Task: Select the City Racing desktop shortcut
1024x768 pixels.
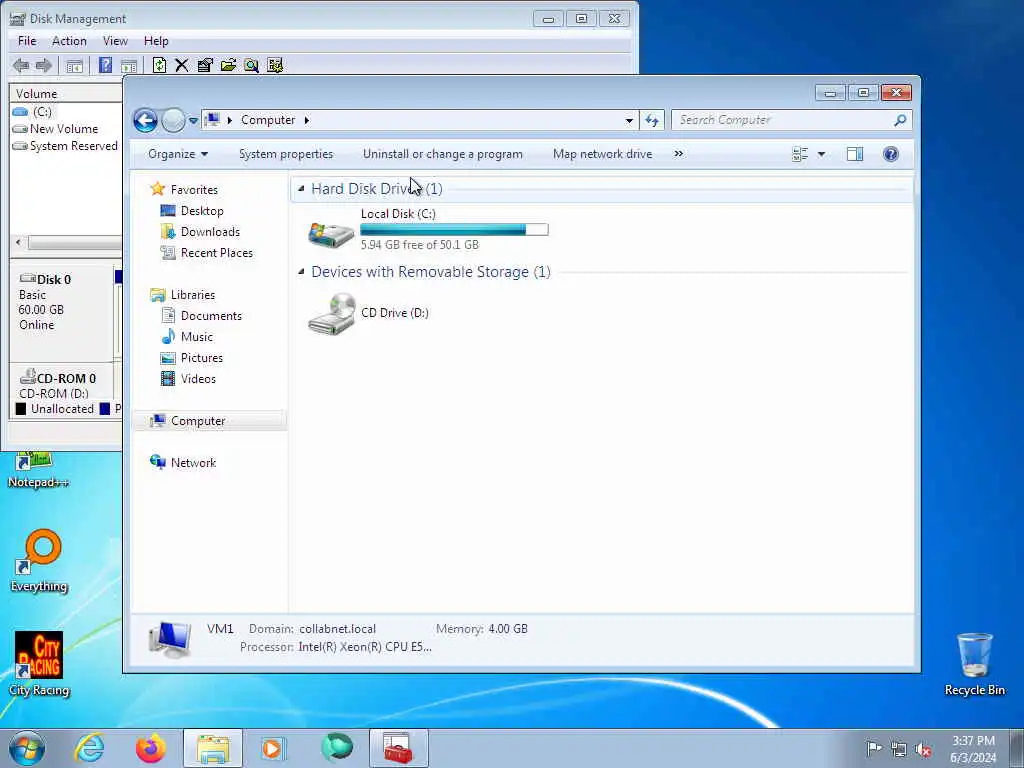Action: [x=39, y=664]
